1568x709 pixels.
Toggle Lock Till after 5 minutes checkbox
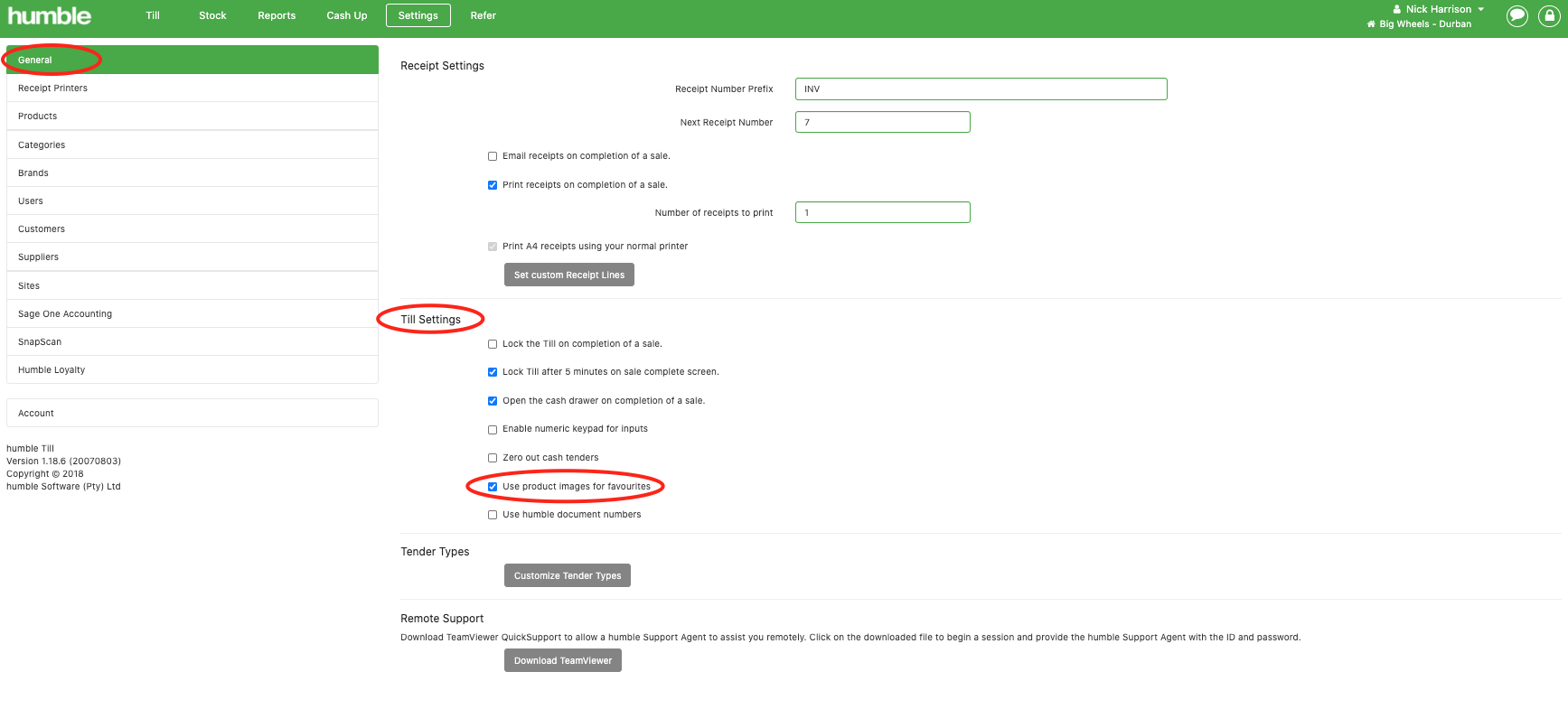click(493, 372)
